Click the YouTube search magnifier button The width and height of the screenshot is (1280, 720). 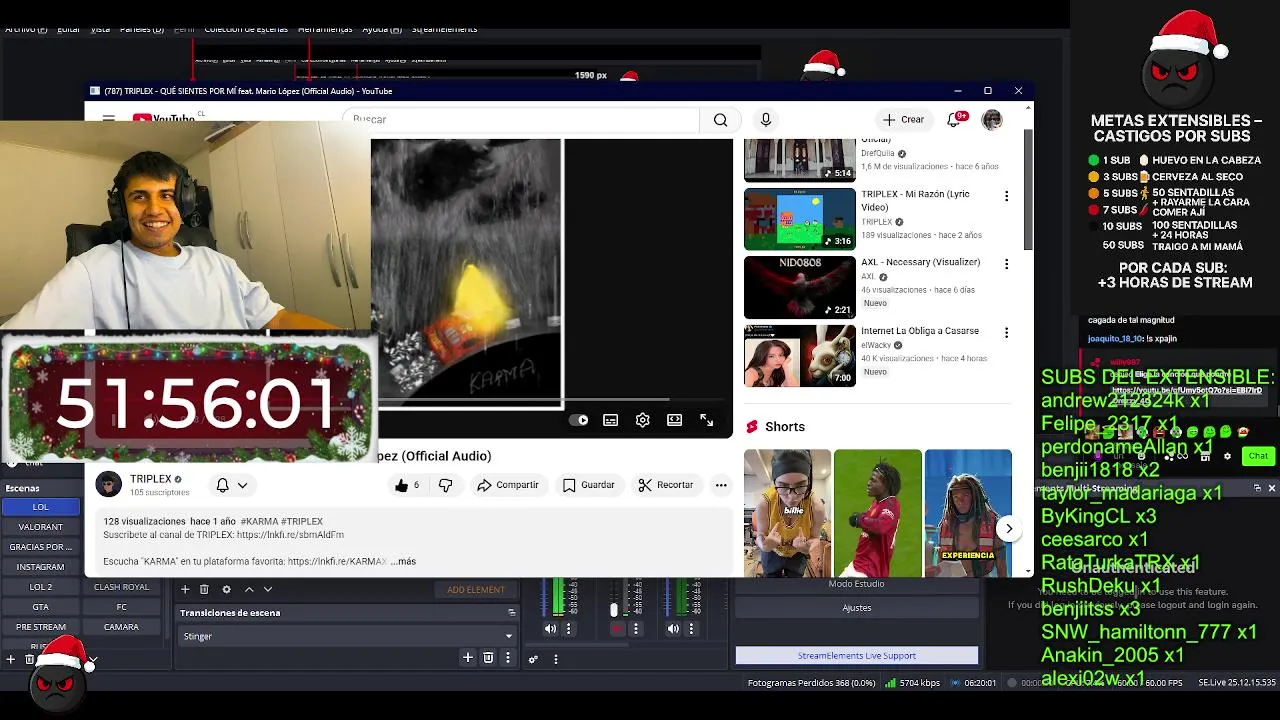pyautogui.click(x=720, y=120)
